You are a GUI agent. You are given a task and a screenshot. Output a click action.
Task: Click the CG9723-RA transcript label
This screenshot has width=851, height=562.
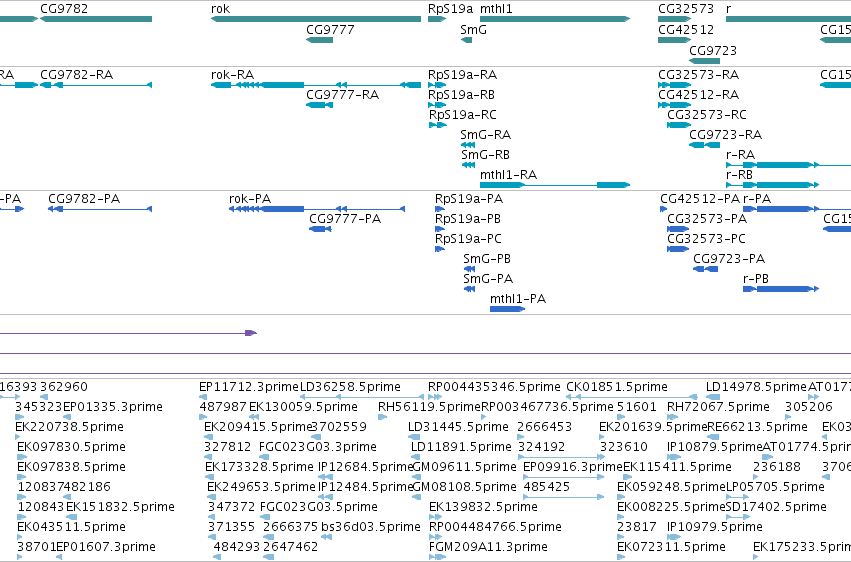coord(726,135)
